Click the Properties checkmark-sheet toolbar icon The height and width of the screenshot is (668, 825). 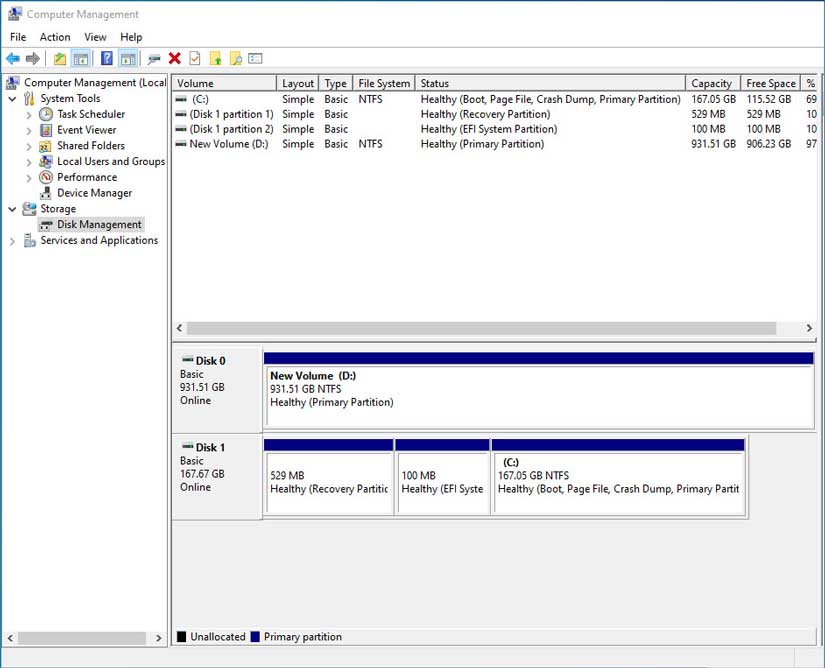(x=195, y=59)
